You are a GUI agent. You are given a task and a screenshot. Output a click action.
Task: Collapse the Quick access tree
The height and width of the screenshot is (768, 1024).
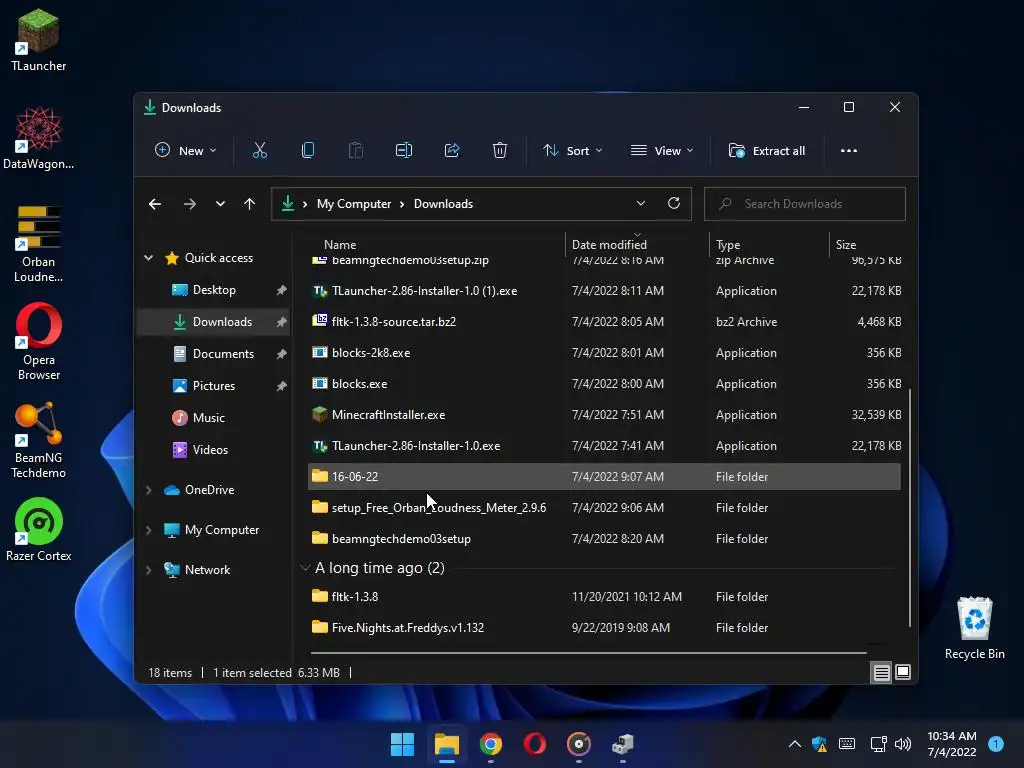point(148,258)
